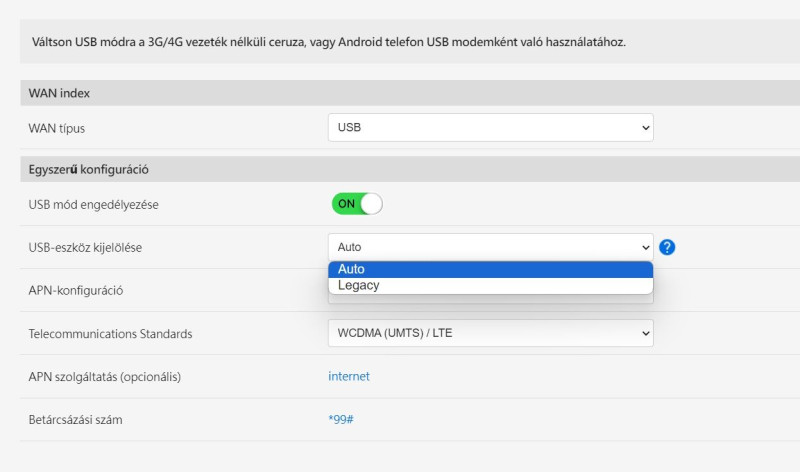
Task: Click the APN szolgáltatás (opcionális) label
Action: coord(105,377)
